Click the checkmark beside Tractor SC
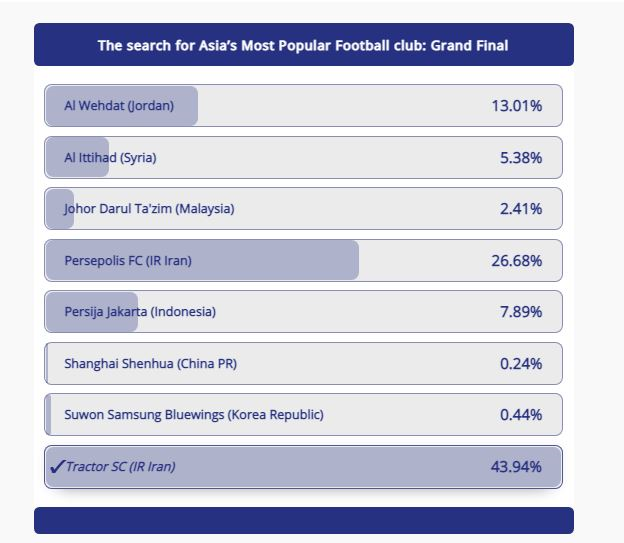 tap(57, 467)
